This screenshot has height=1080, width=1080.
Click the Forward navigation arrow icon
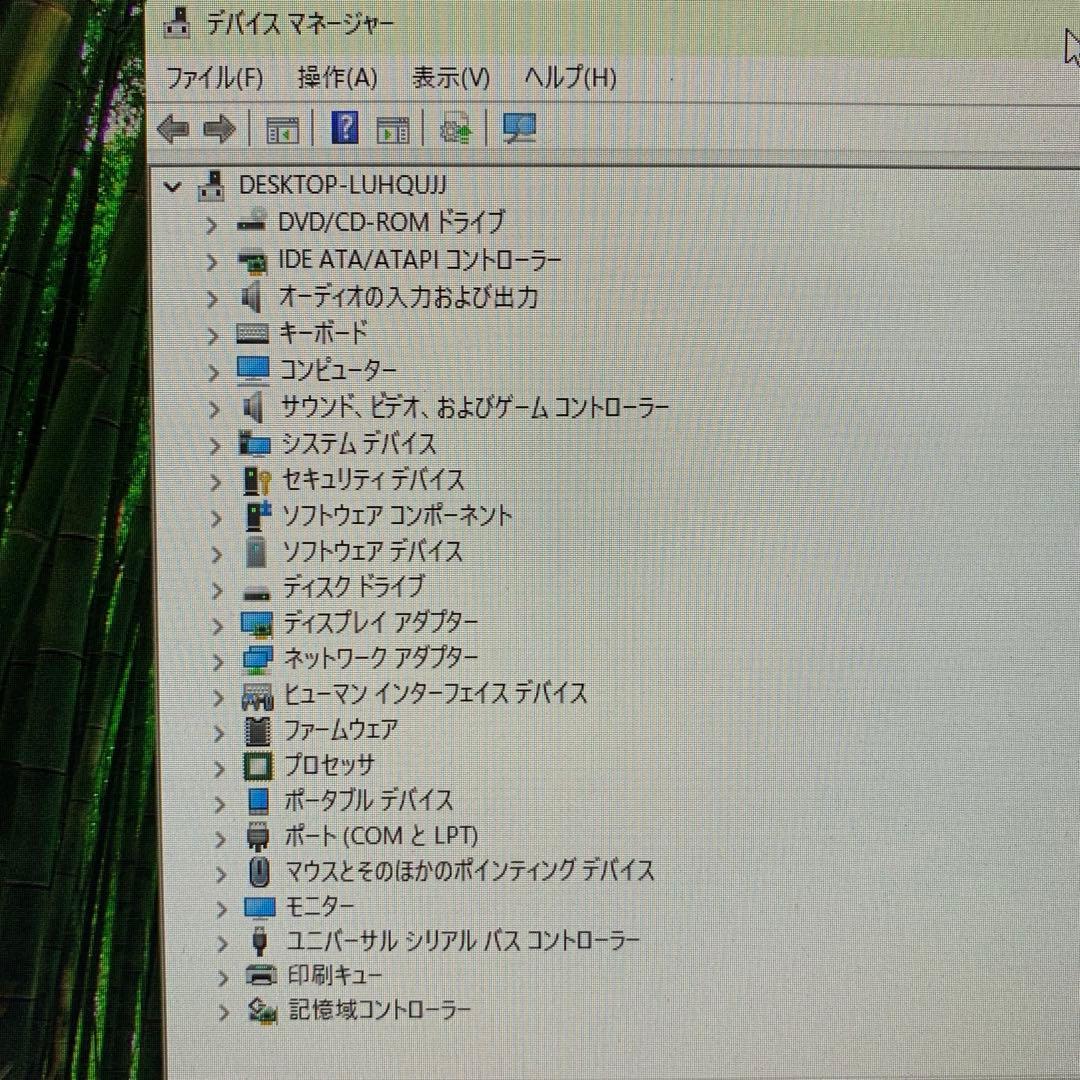(217, 128)
